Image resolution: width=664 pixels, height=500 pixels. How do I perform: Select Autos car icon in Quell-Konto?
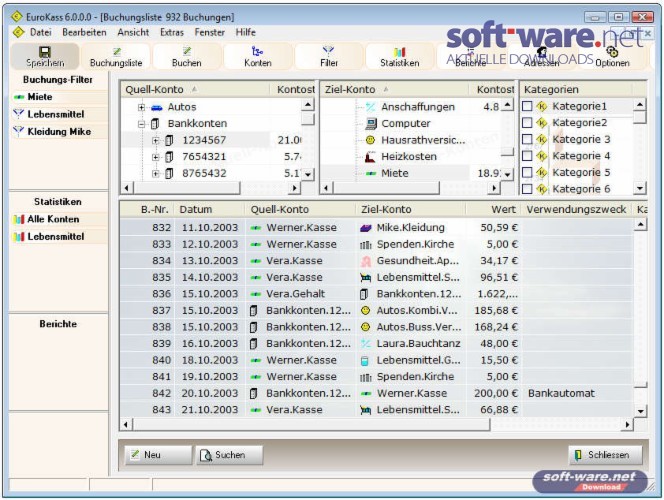coord(157,107)
